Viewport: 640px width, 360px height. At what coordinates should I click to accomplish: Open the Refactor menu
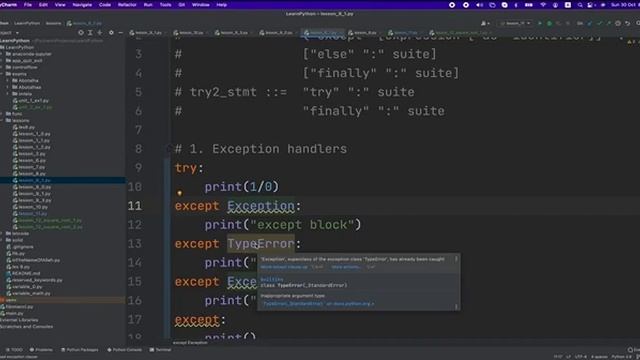(x=127, y=5)
